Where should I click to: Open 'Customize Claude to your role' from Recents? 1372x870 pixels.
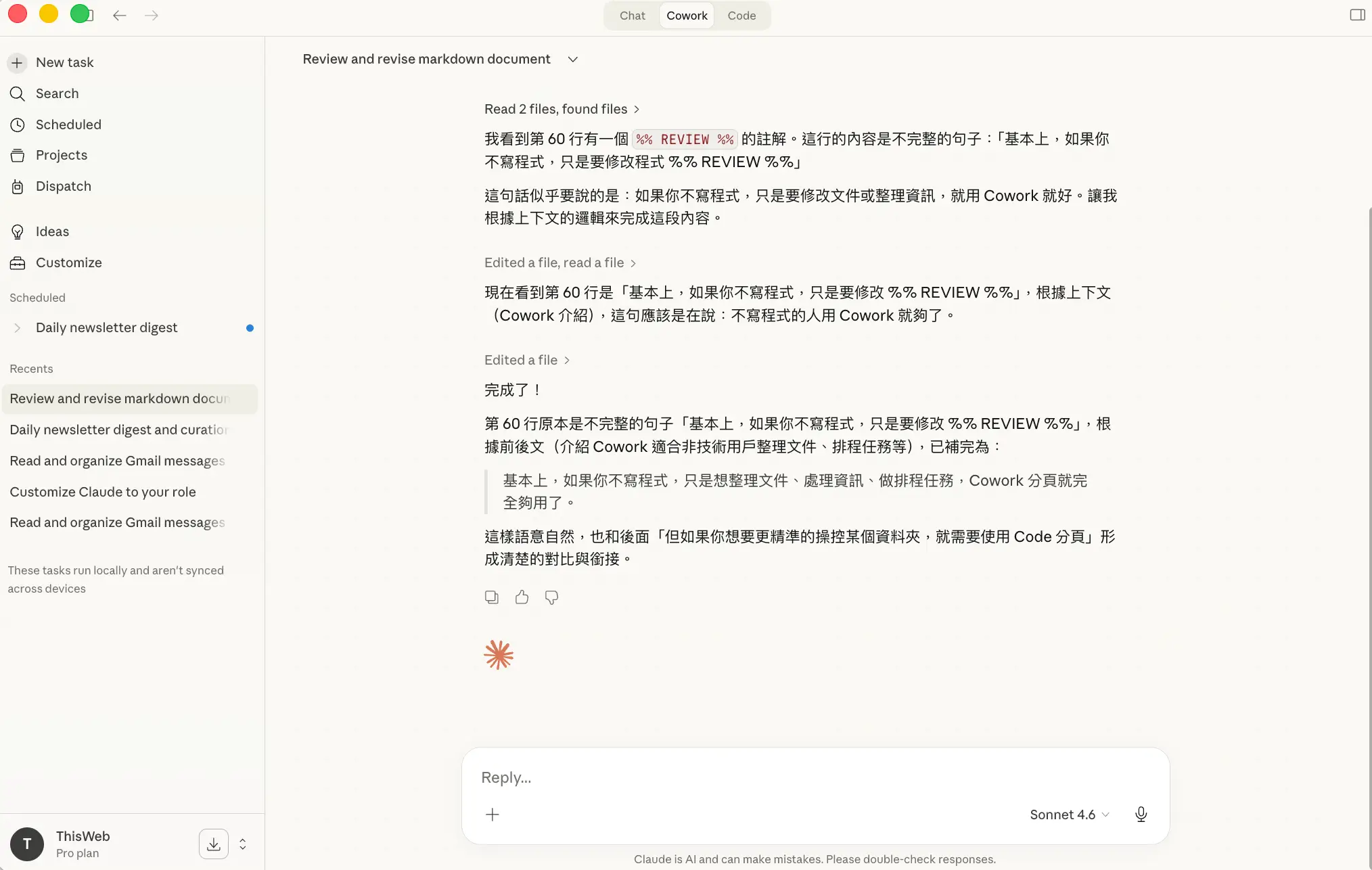point(102,492)
